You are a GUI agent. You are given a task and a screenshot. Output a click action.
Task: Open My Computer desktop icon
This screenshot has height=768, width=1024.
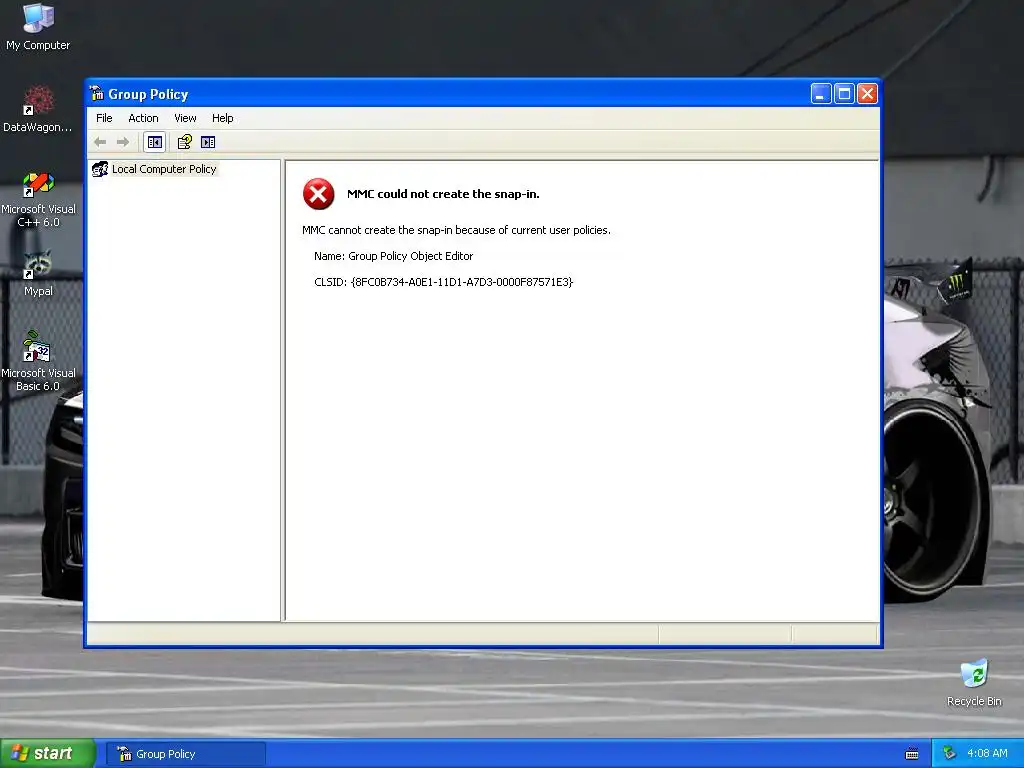pos(38,27)
